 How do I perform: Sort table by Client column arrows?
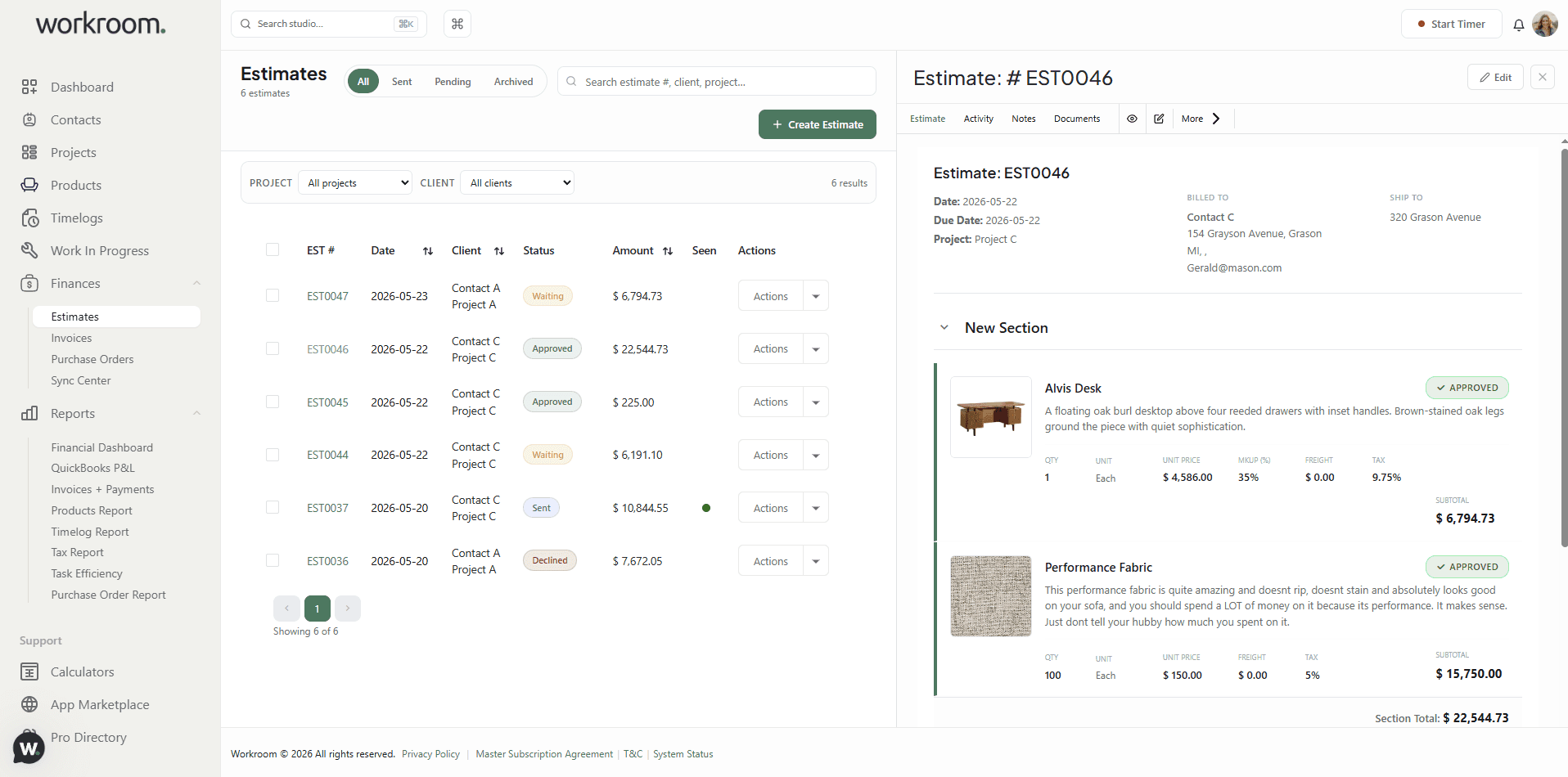[x=499, y=251]
